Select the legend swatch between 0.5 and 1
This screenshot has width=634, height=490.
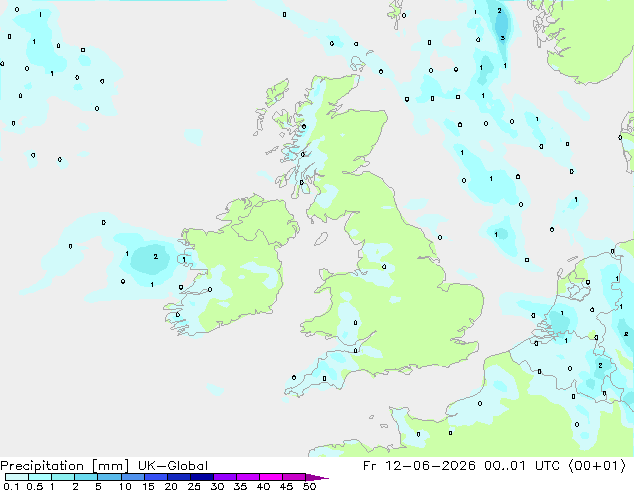click(x=40, y=477)
